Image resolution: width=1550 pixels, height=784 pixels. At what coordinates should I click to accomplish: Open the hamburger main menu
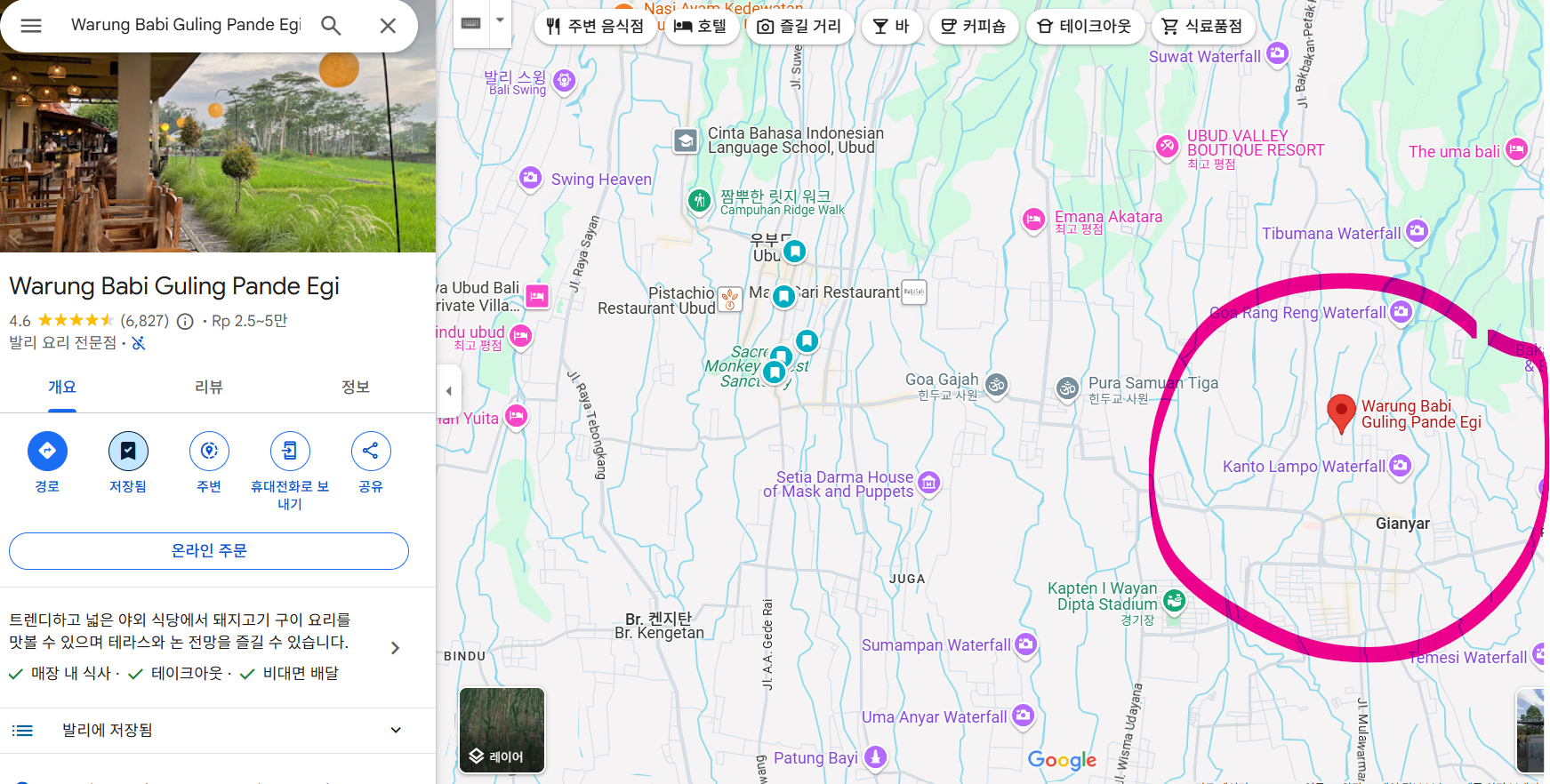coord(31,26)
